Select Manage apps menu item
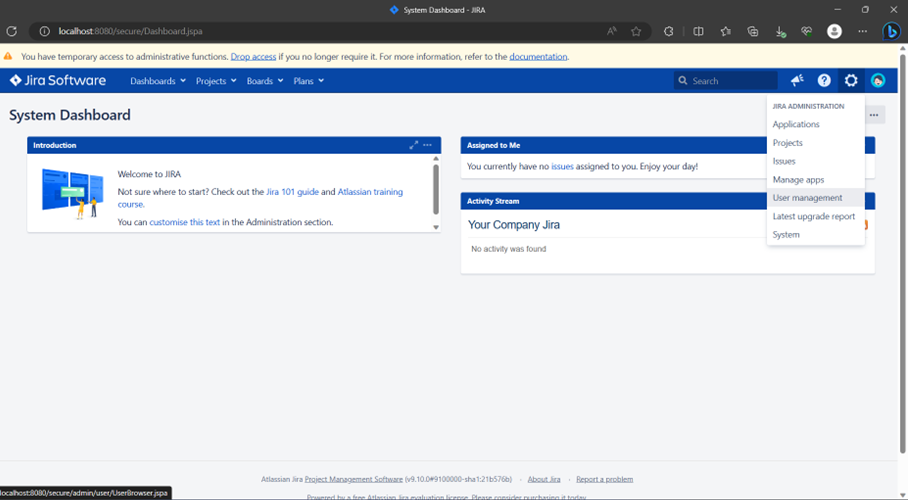The height and width of the screenshot is (500, 908). 815,180
